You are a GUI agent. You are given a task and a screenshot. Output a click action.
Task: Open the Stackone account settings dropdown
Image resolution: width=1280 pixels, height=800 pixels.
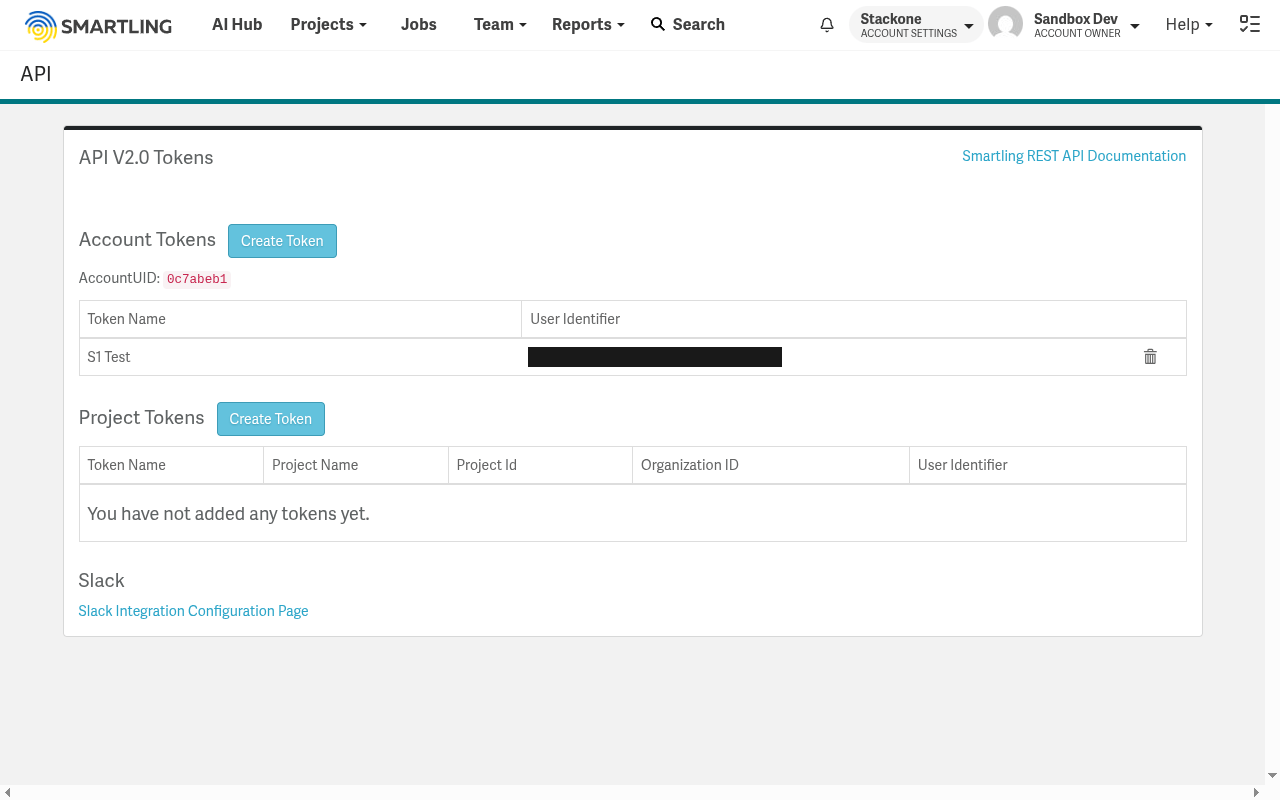click(x=916, y=25)
